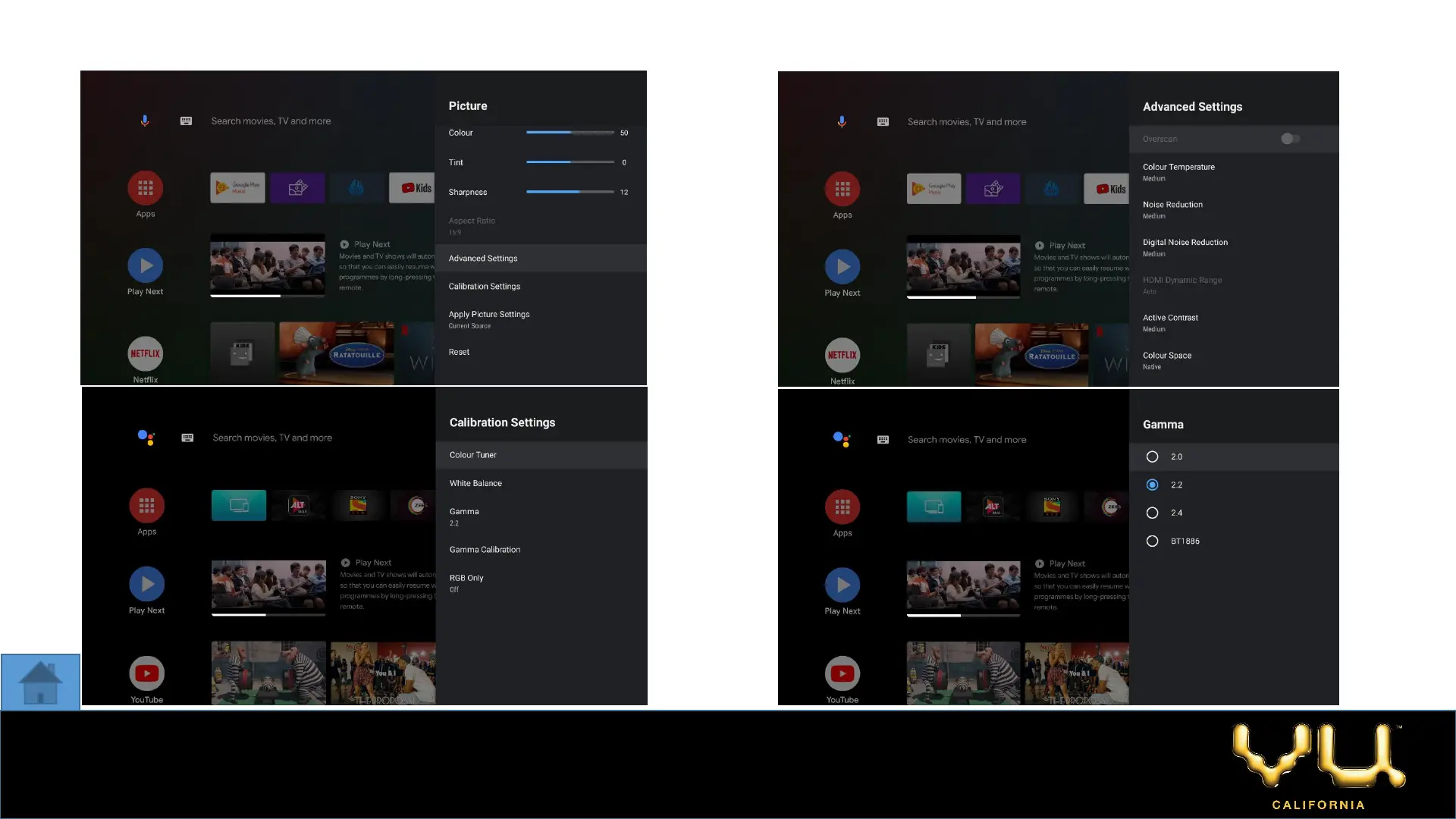Select Colour Tuner in Calibration Settings
Viewport: 1456px width, 819px height.
coord(472,455)
